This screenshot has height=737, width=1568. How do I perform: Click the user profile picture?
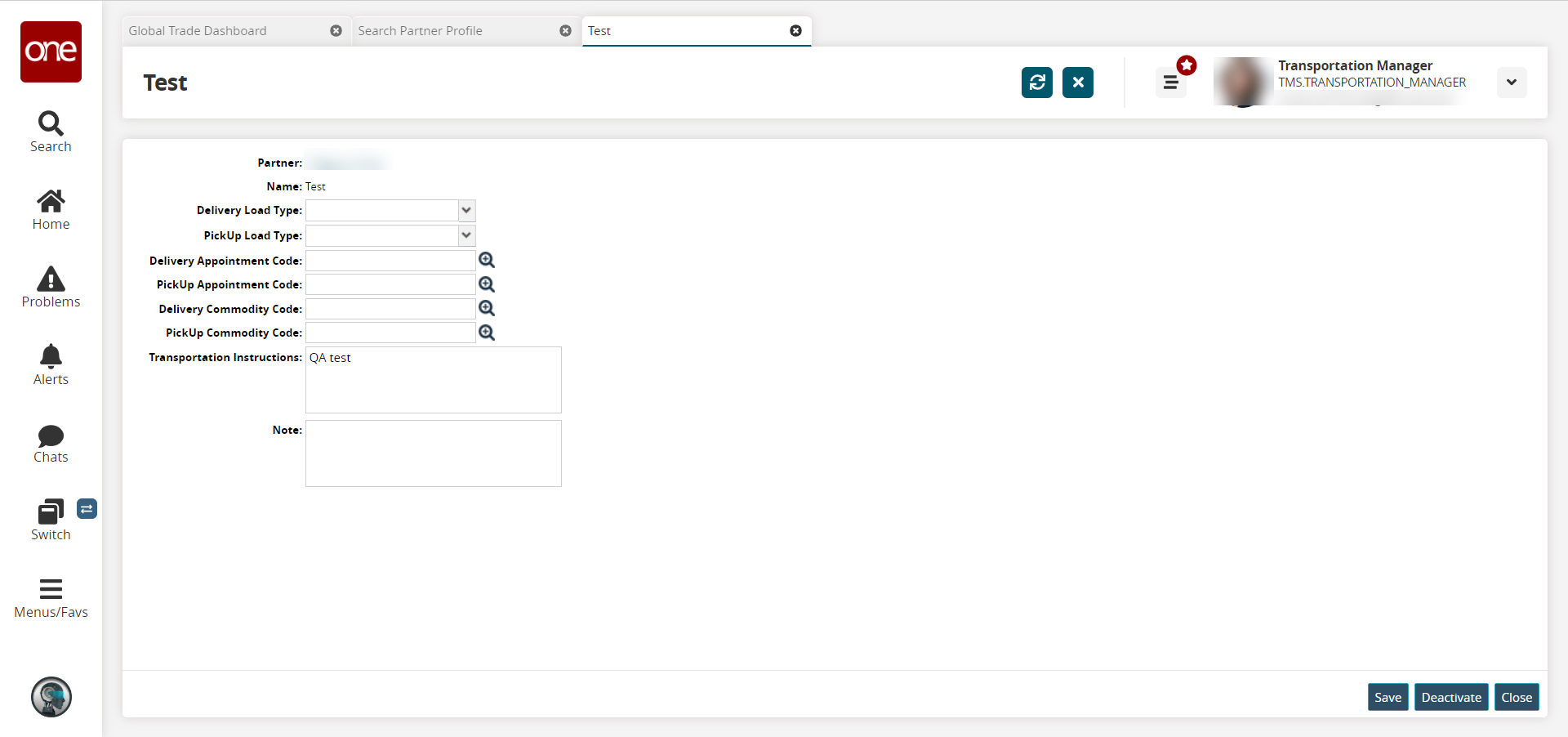[1243, 82]
